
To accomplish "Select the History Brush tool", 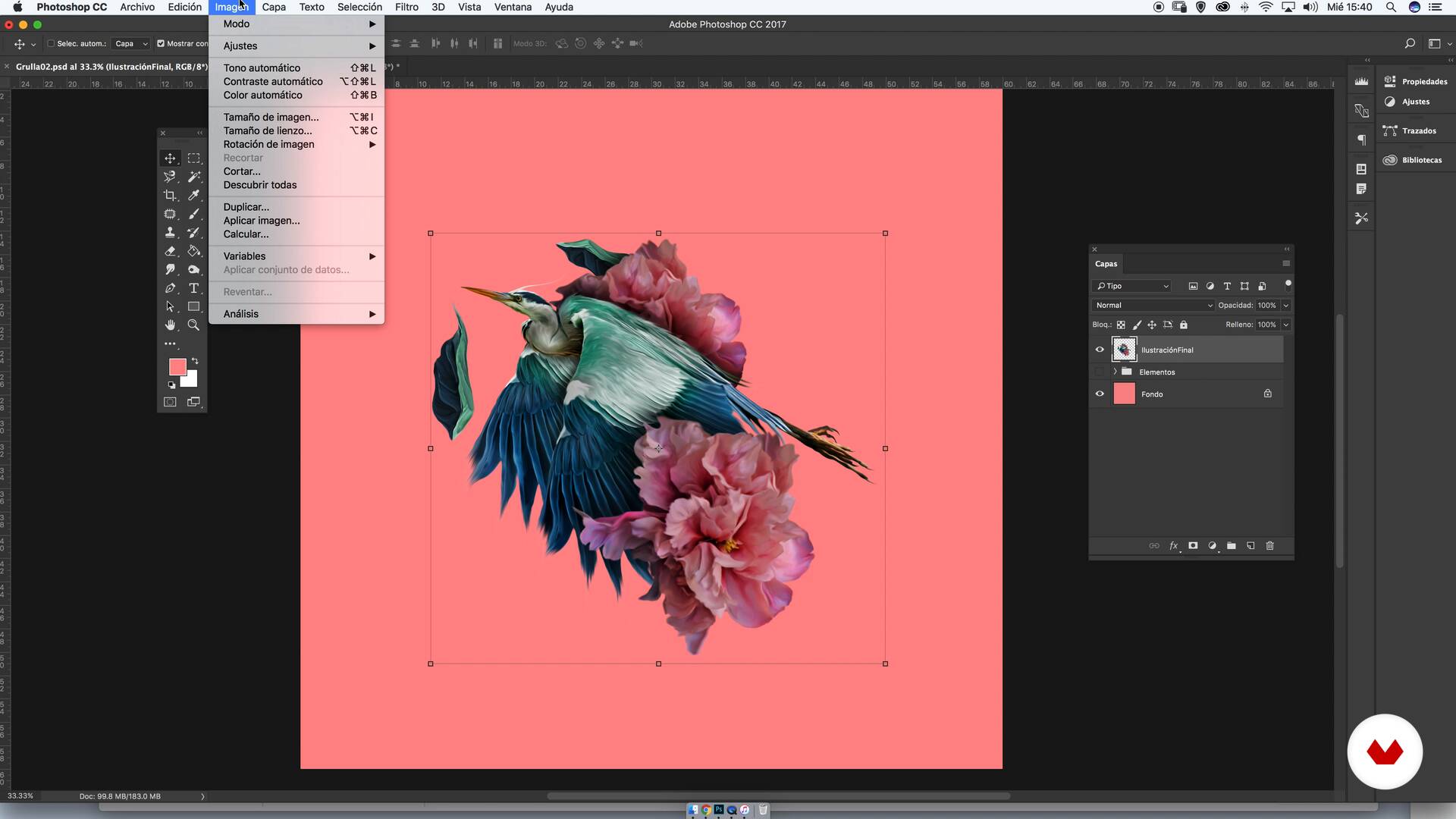I will (x=194, y=233).
